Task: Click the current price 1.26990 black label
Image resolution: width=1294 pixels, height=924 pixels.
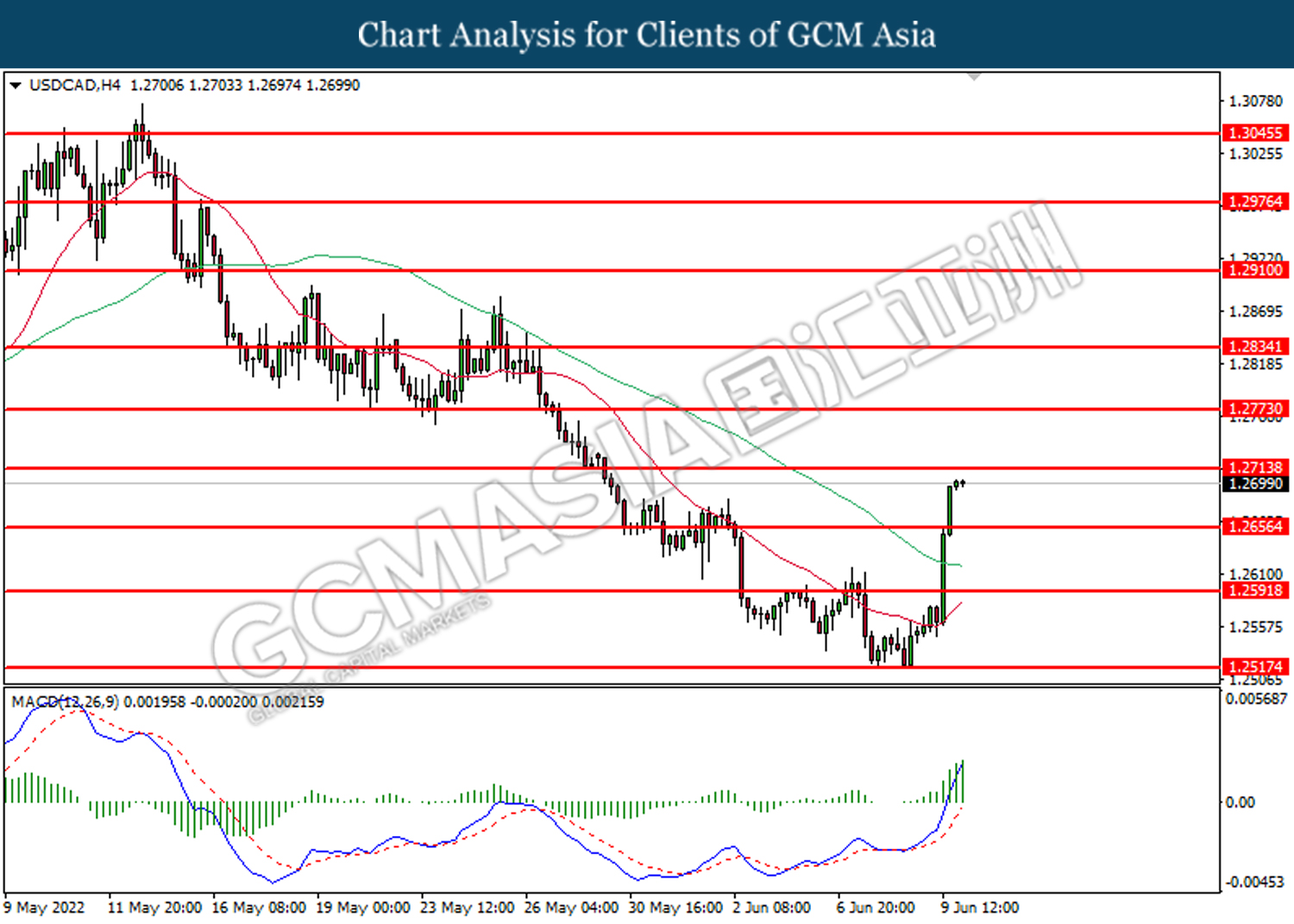Action: [1256, 484]
